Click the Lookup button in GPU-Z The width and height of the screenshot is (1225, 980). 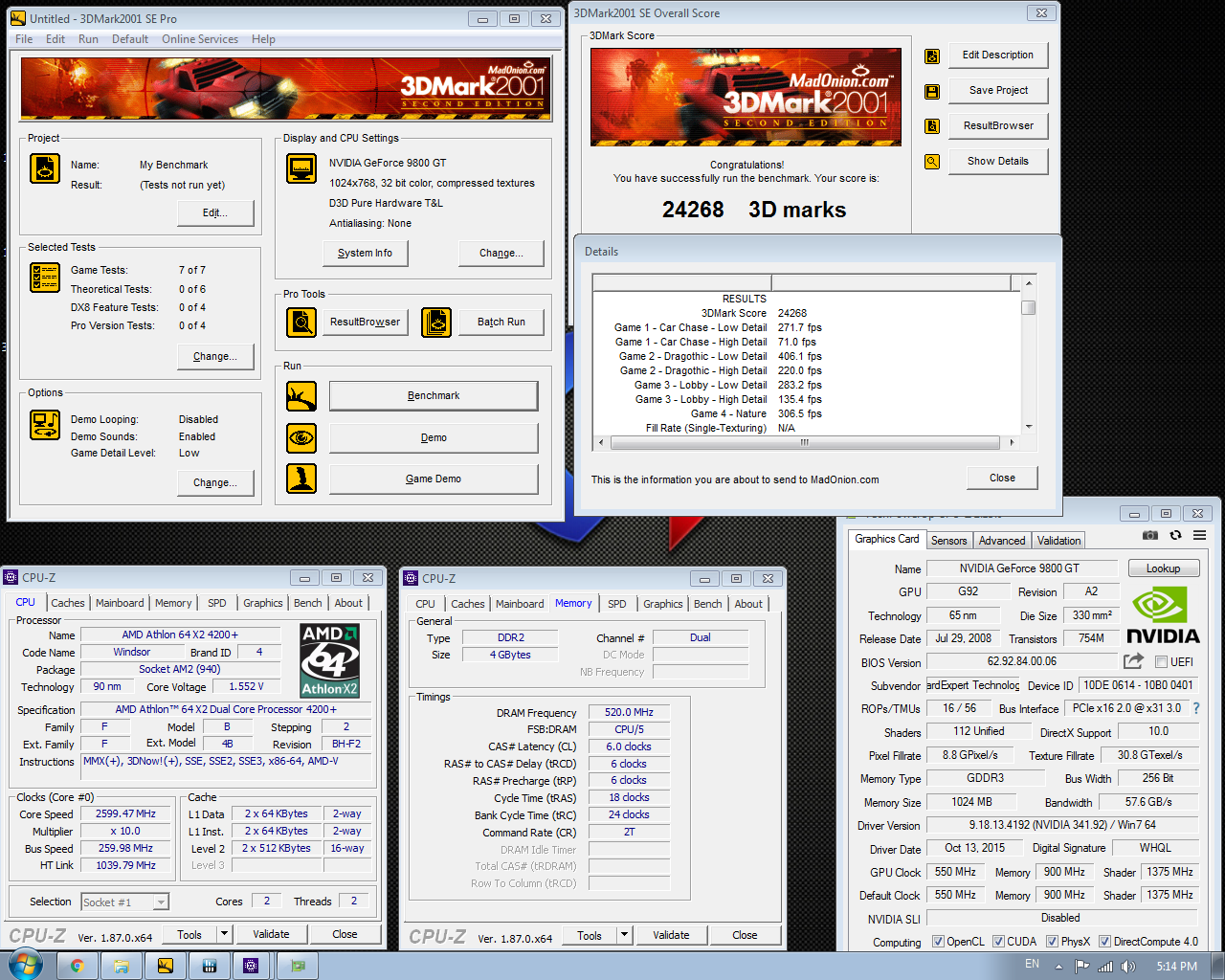pyautogui.click(x=1164, y=568)
